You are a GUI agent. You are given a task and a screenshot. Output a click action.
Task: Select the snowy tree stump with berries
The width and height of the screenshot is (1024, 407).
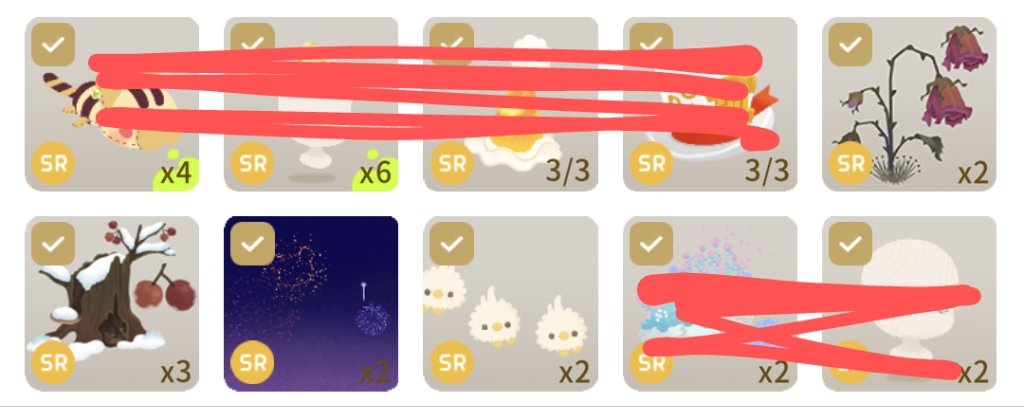pyautogui.click(x=112, y=303)
